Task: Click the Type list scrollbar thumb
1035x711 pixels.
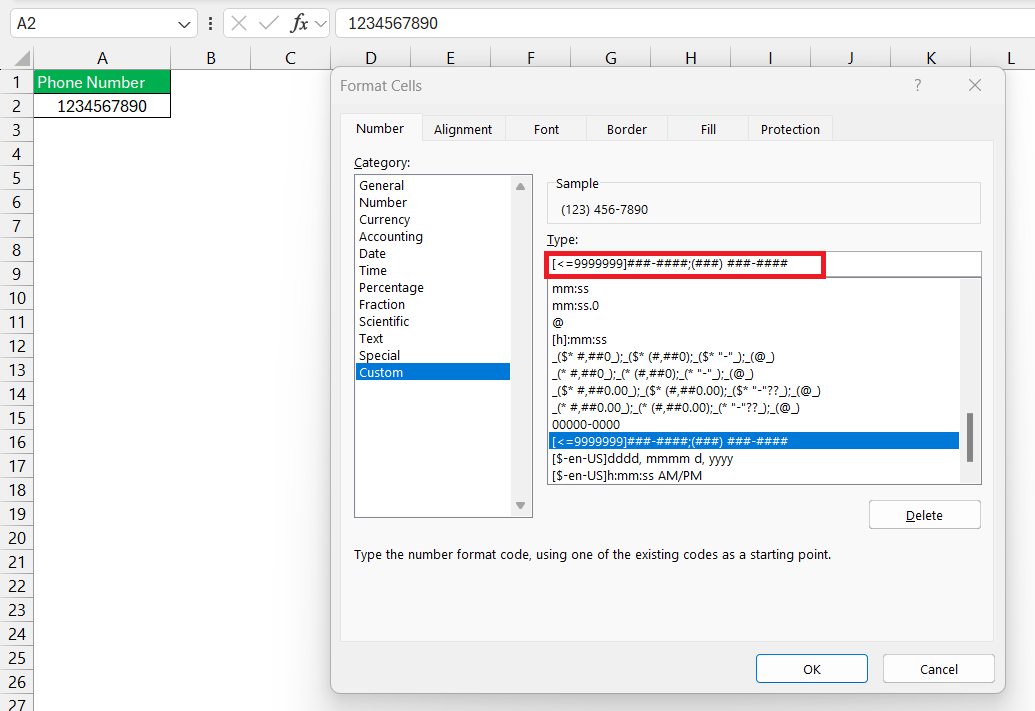Action: (970, 438)
